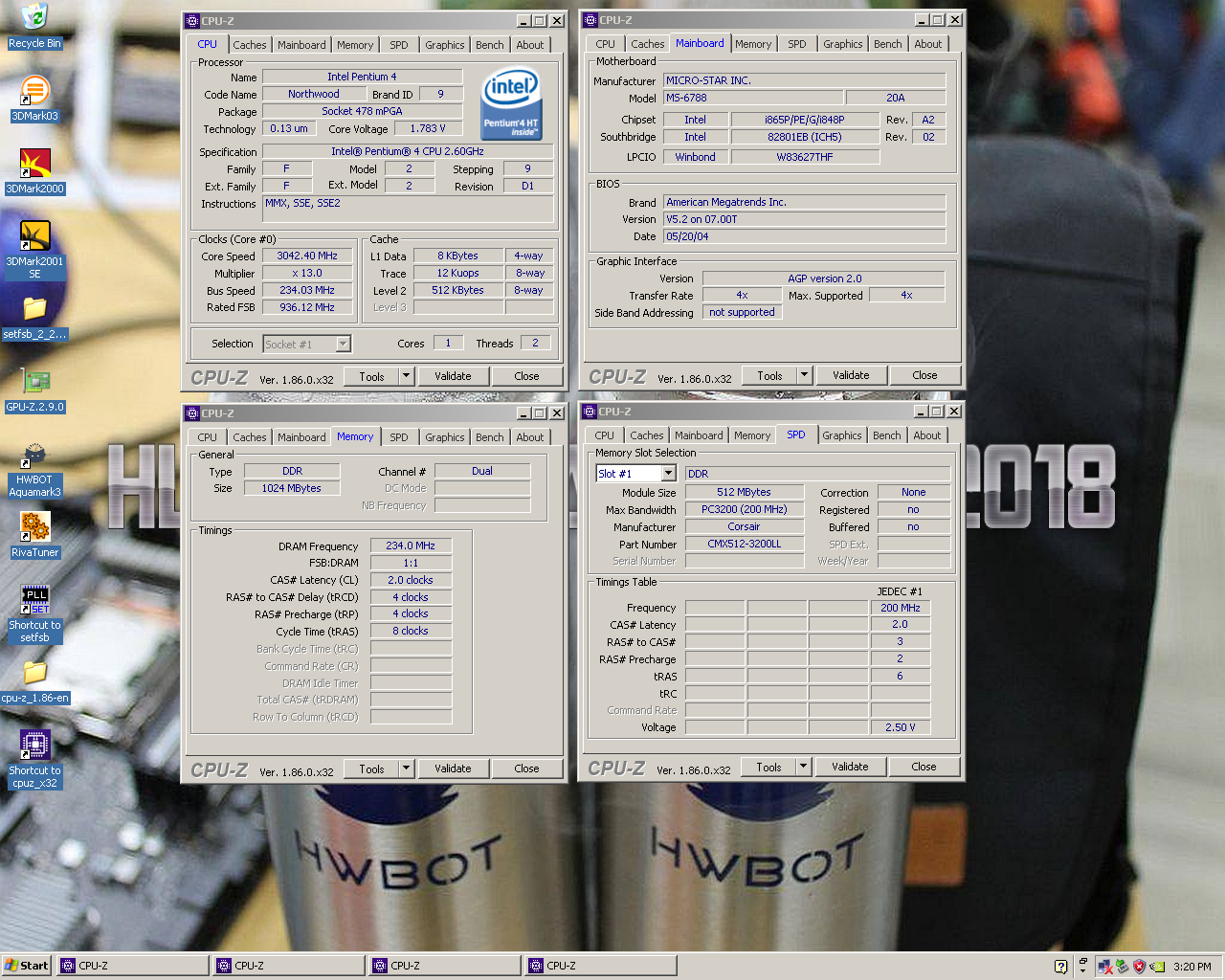Click the MS-6788 model field
Screen dimensions: 1225x980
754,98
